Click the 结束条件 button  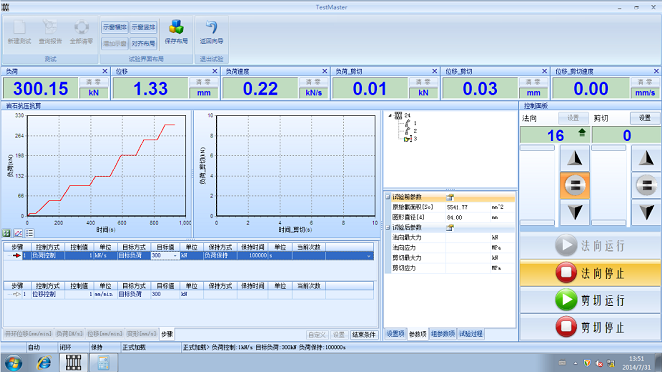point(364,335)
